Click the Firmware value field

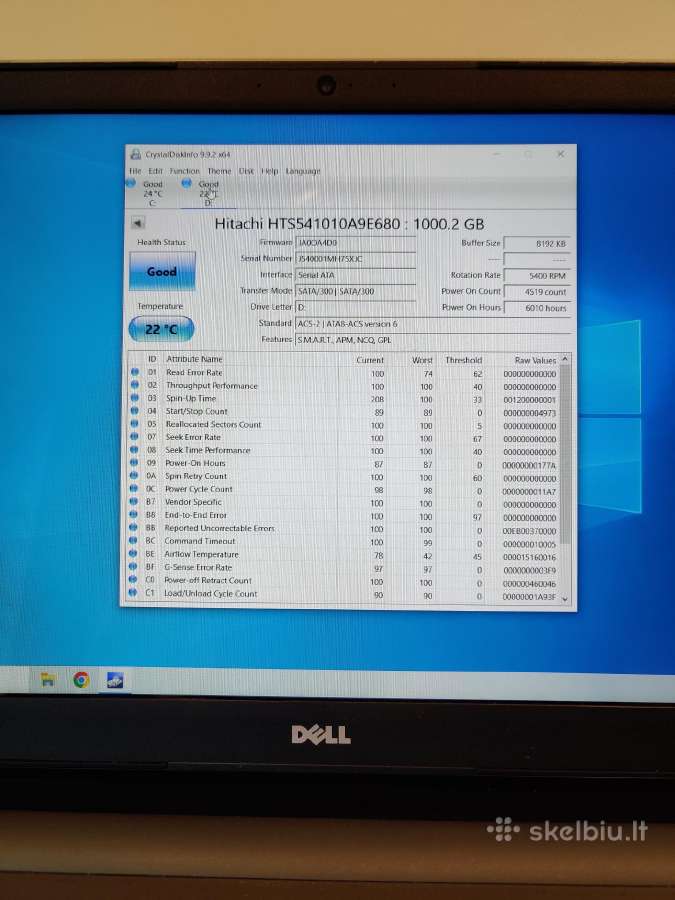[x=356, y=243]
